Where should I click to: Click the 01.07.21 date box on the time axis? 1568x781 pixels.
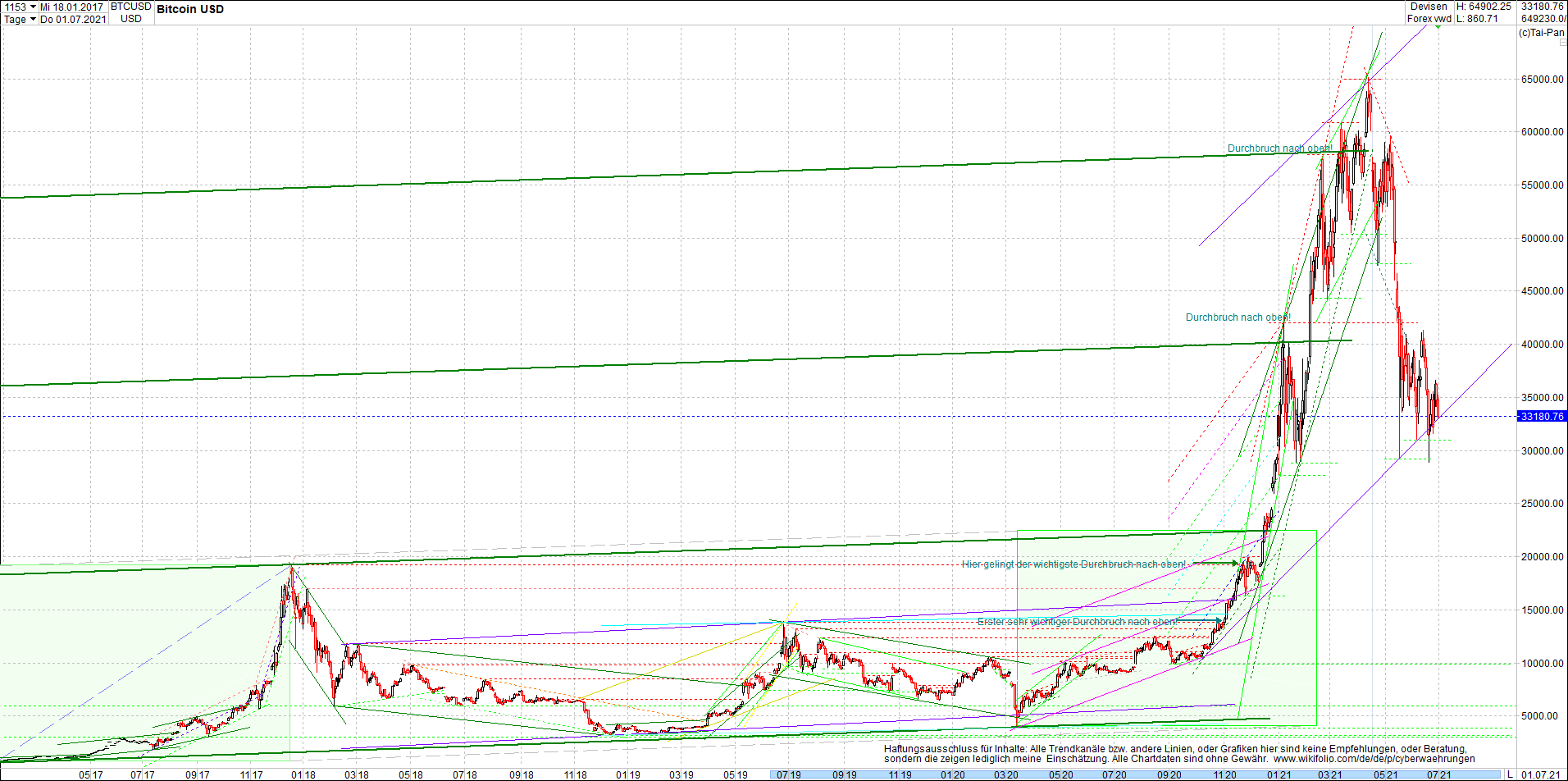coord(1541,774)
